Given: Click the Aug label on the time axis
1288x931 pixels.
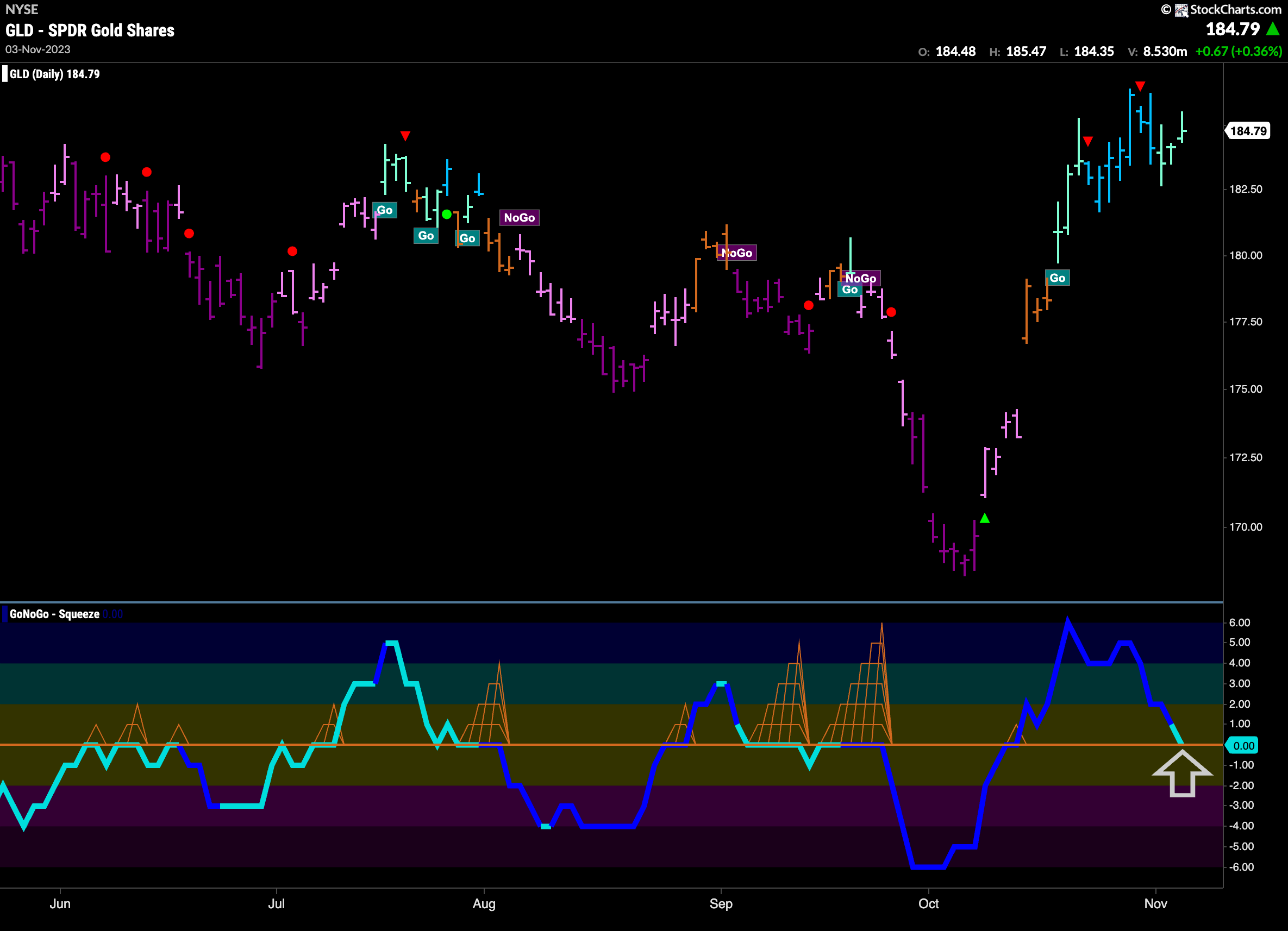Looking at the screenshot, I should coord(484,904).
